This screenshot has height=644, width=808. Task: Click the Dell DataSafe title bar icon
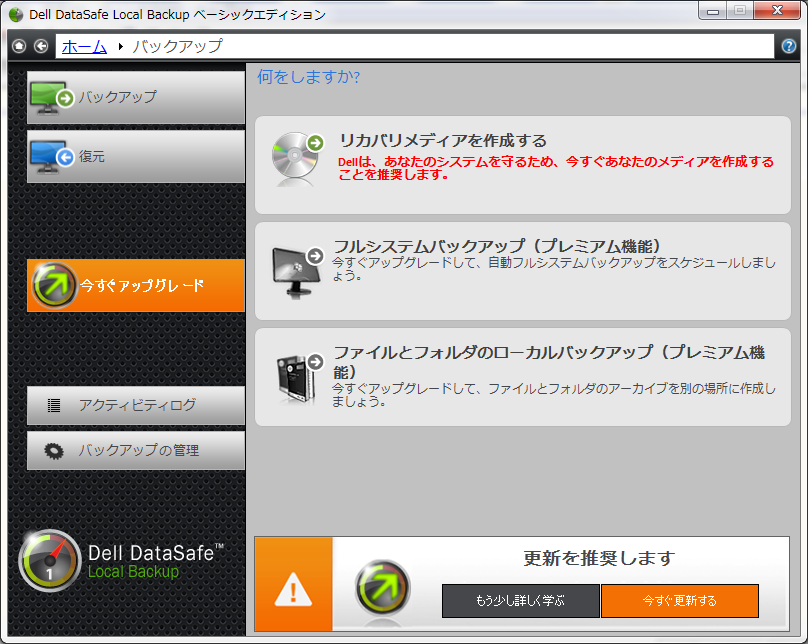[x=14, y=12]
